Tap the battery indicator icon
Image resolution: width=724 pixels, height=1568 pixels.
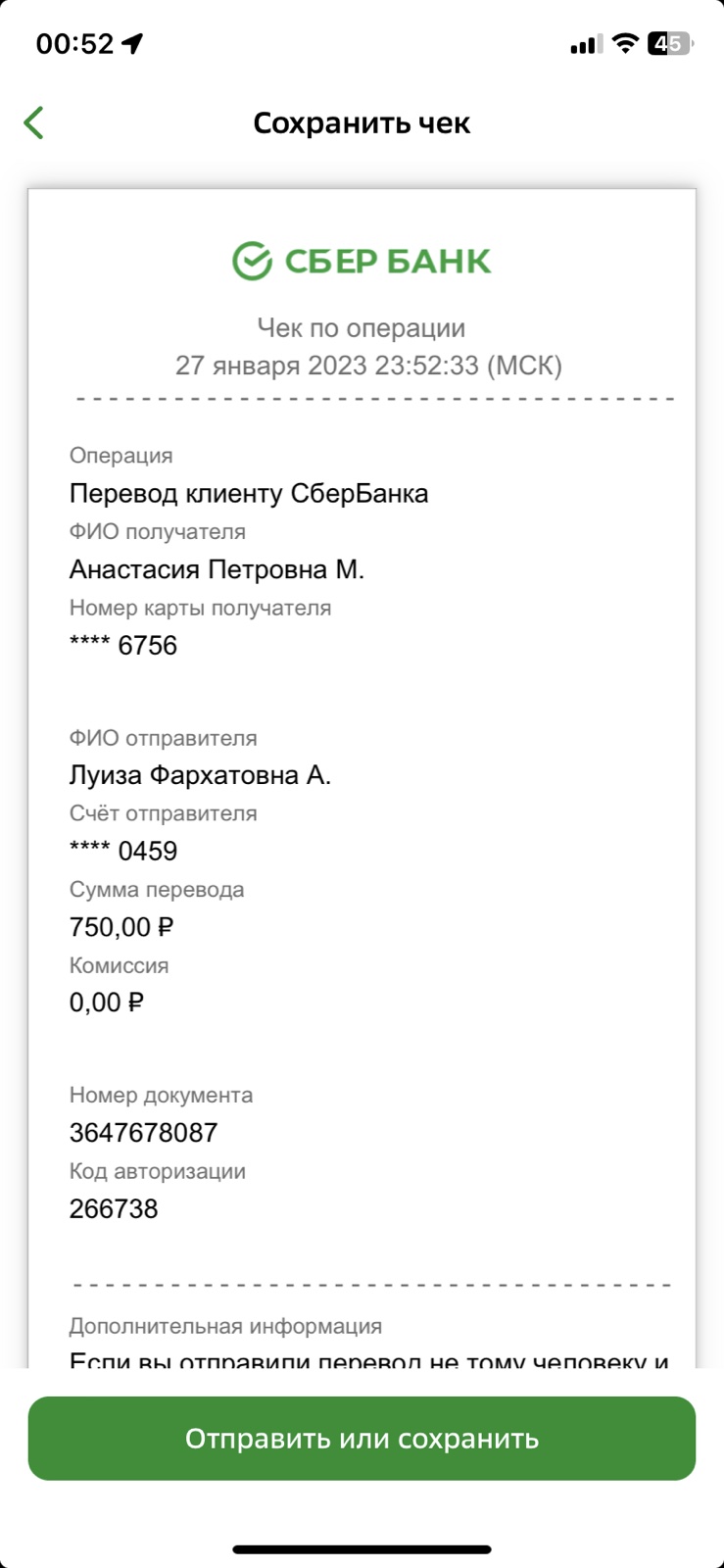click(x=671, y=44)
